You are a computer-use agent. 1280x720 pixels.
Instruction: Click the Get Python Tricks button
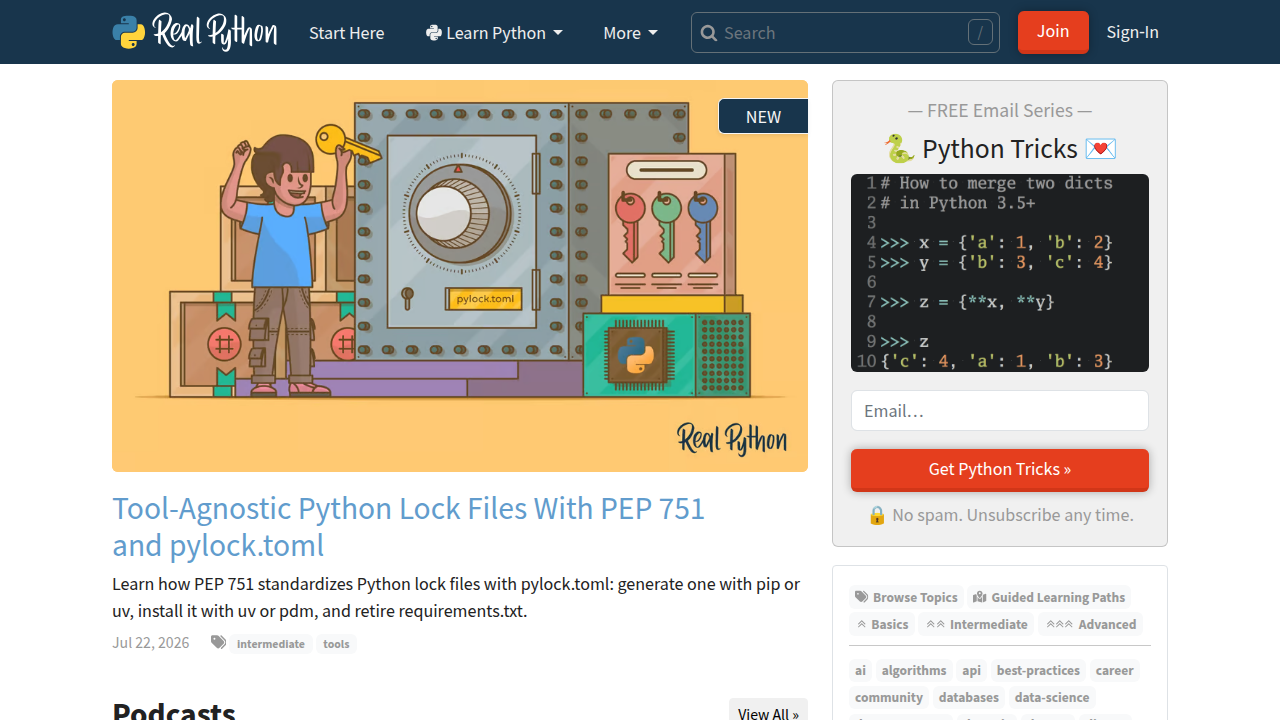1000,470
